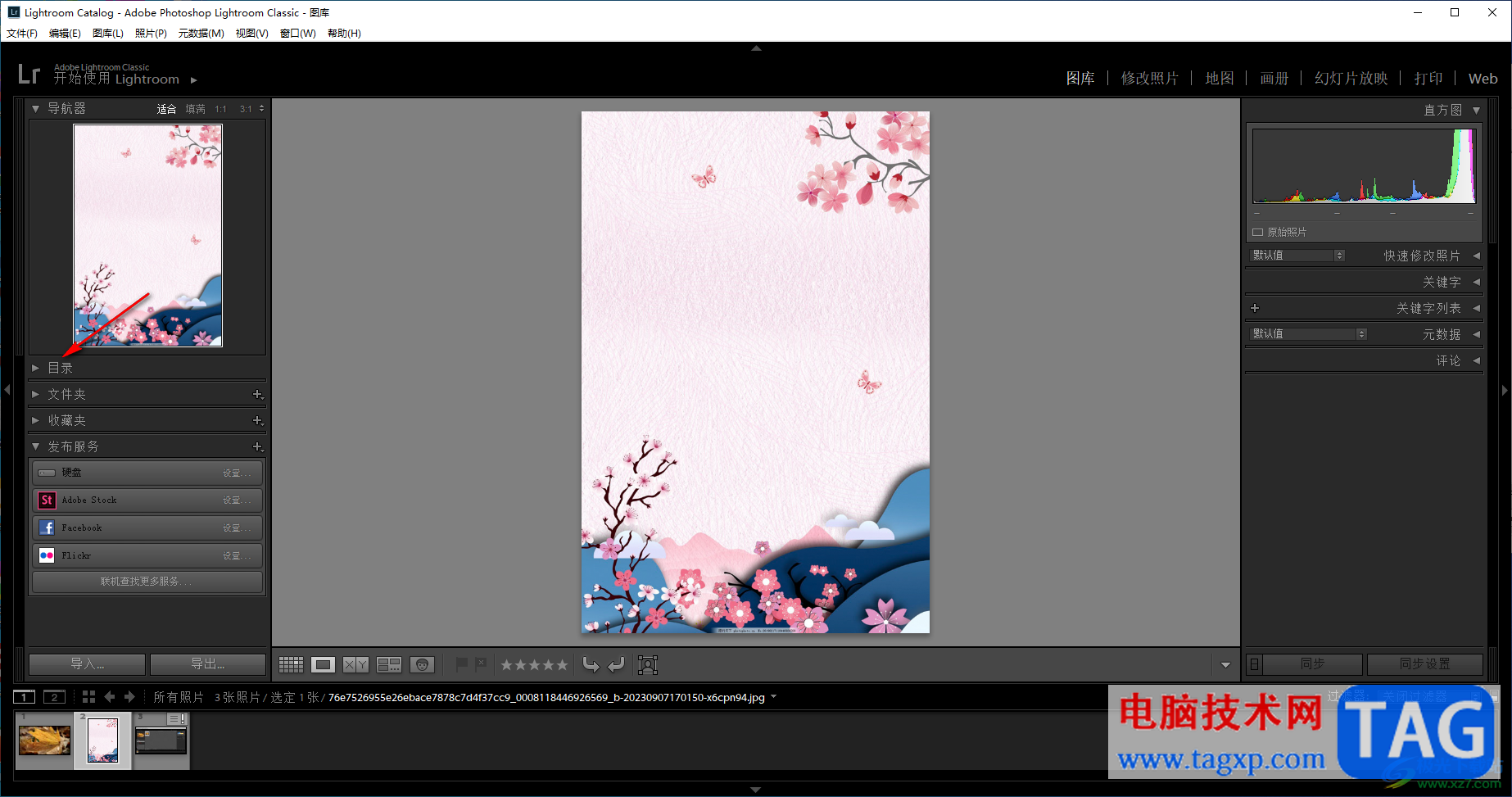Set navigator zoom to 适合
The height and width of the screenshot is (797, 1512).
pyautogui.click(x=166, y=109)
